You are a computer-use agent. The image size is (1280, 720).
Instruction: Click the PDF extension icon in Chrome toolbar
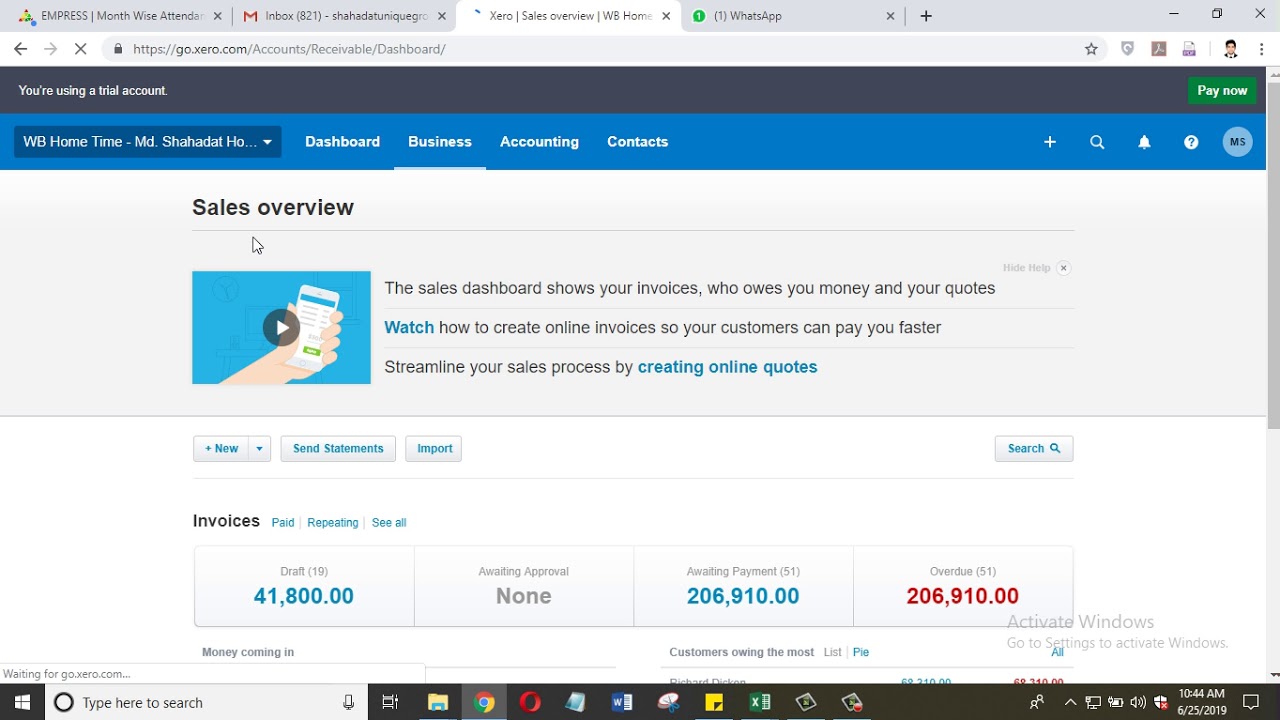(1189, 49)
